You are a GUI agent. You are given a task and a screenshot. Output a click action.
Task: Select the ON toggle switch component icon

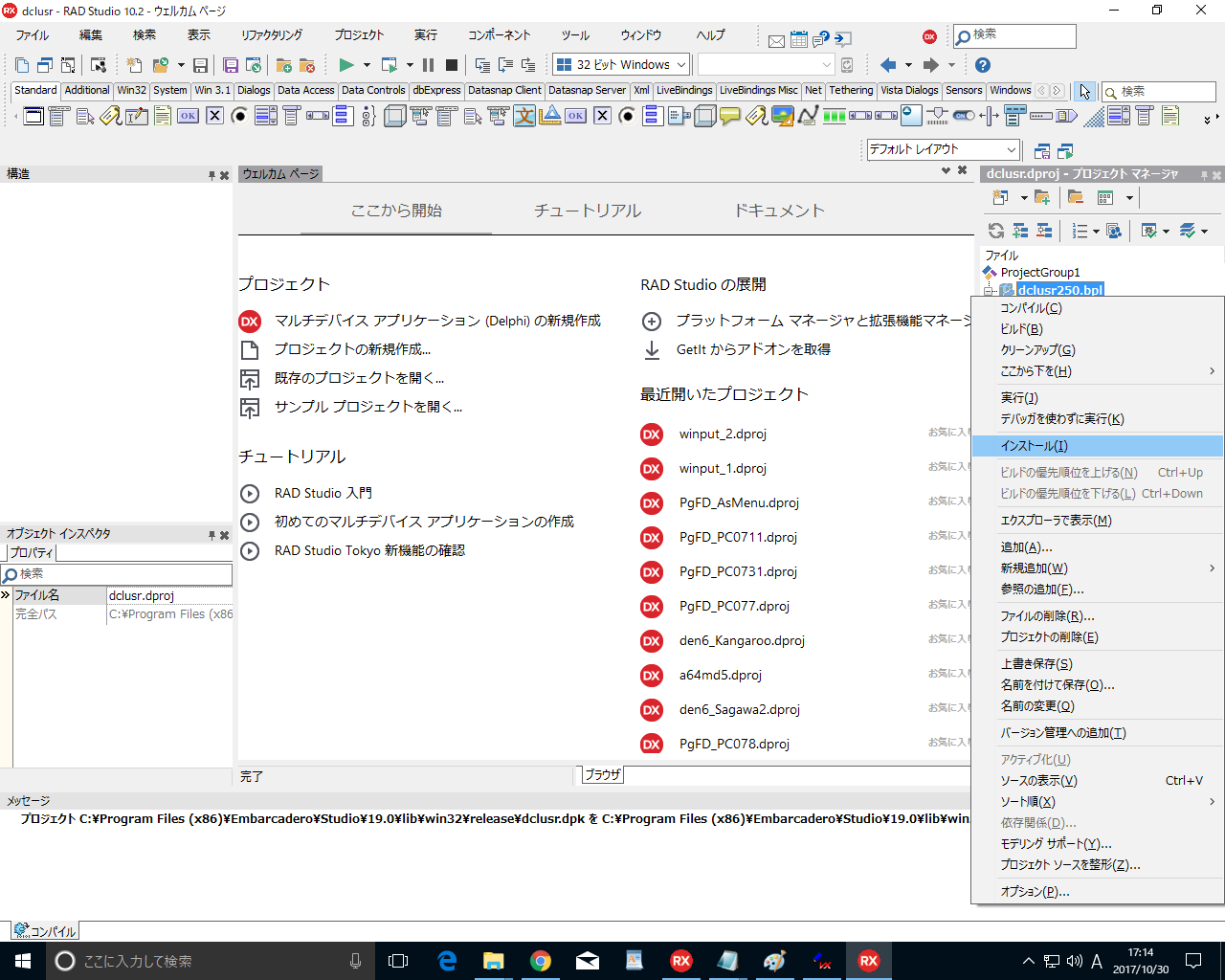[964, 116]
